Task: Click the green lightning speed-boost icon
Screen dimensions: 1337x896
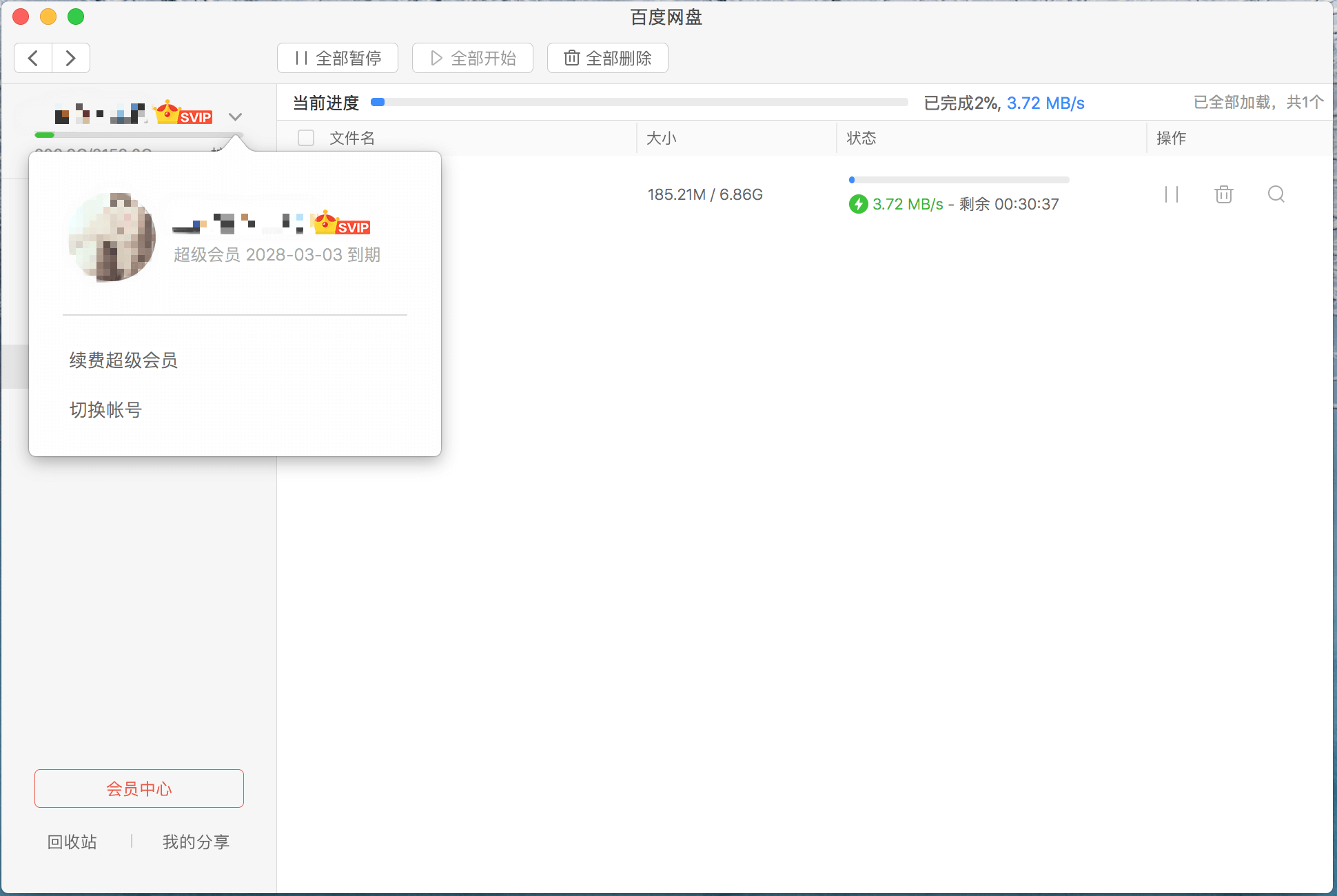Action: coord(858,204)
